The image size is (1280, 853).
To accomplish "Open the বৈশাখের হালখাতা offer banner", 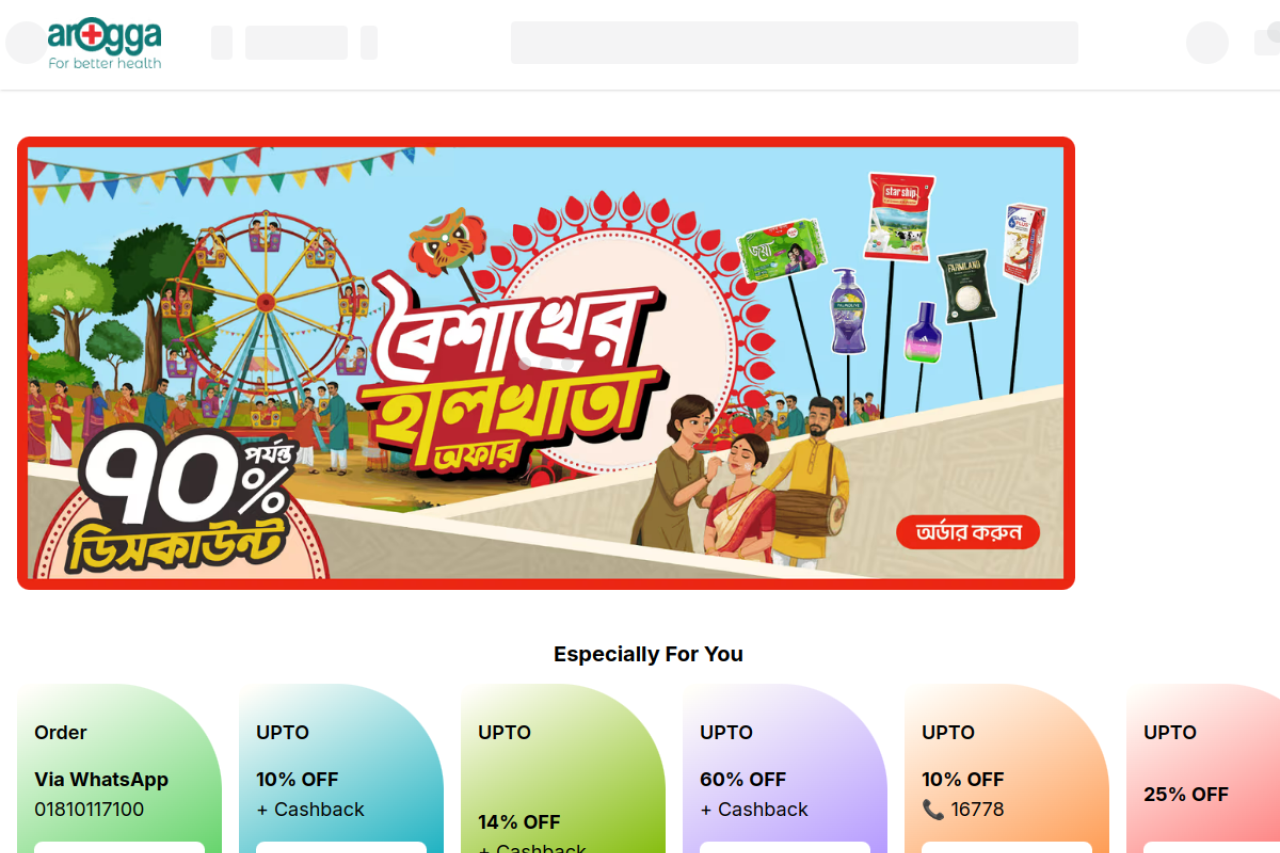I will [x=546, y=363].
